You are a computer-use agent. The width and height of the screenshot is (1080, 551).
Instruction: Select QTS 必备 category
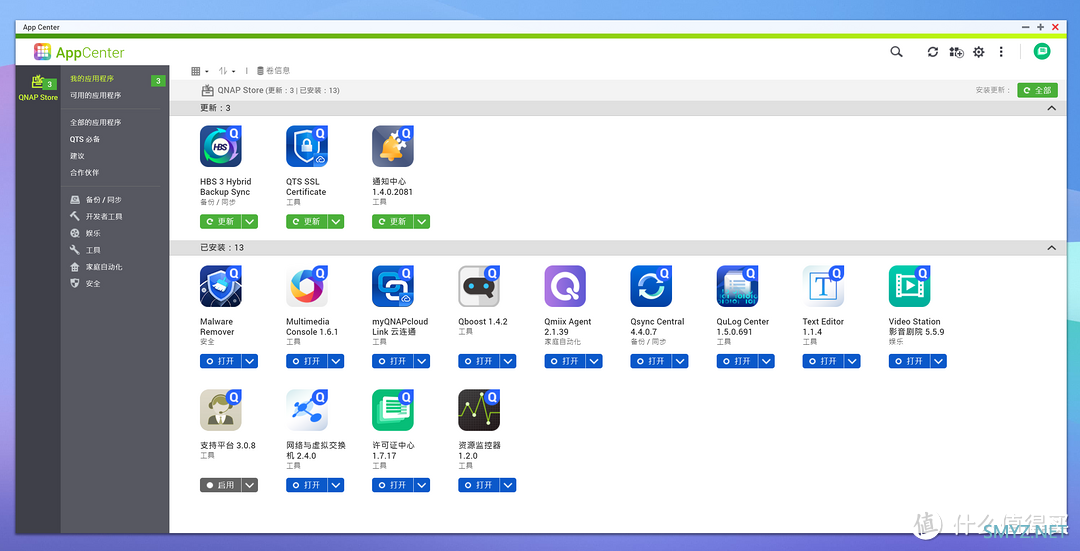coord(85,139)
